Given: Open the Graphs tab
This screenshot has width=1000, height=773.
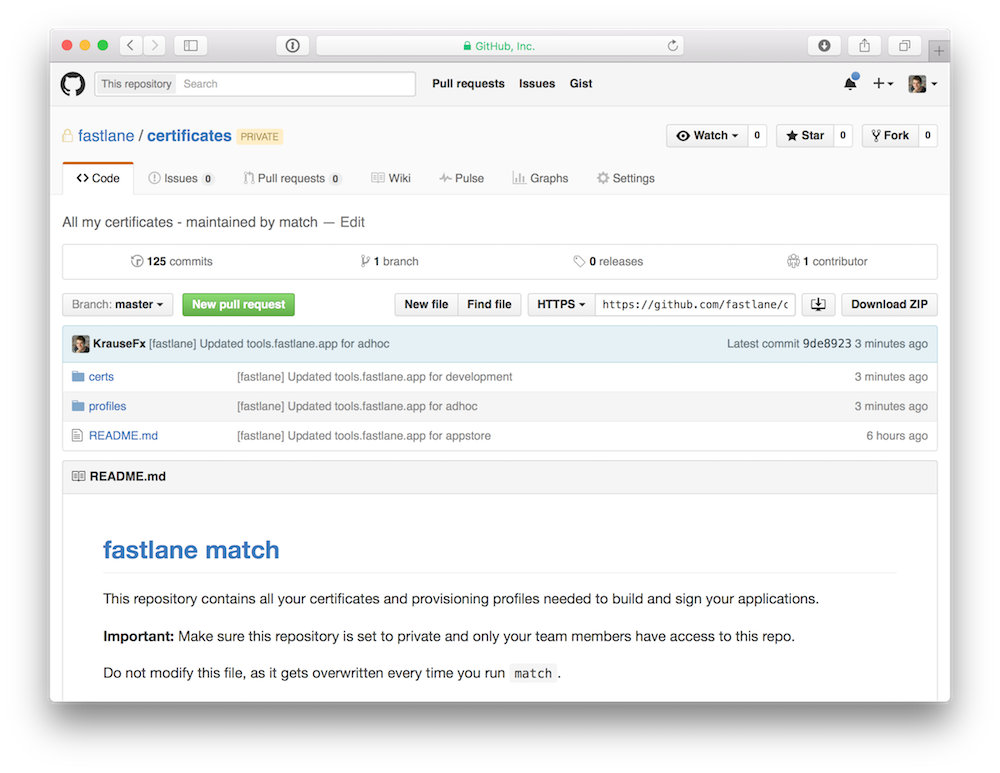Looking at the screenshot, I should click(540, 178).
